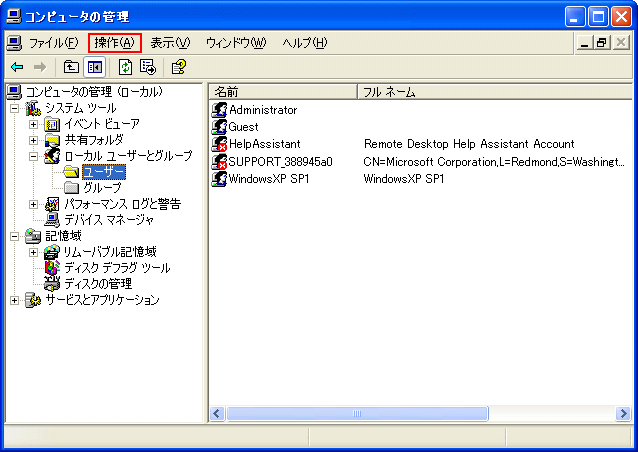Click the WindowsXP SP1 user icon
This screenshot has height=452, width=638.
[x=219, y=179]
